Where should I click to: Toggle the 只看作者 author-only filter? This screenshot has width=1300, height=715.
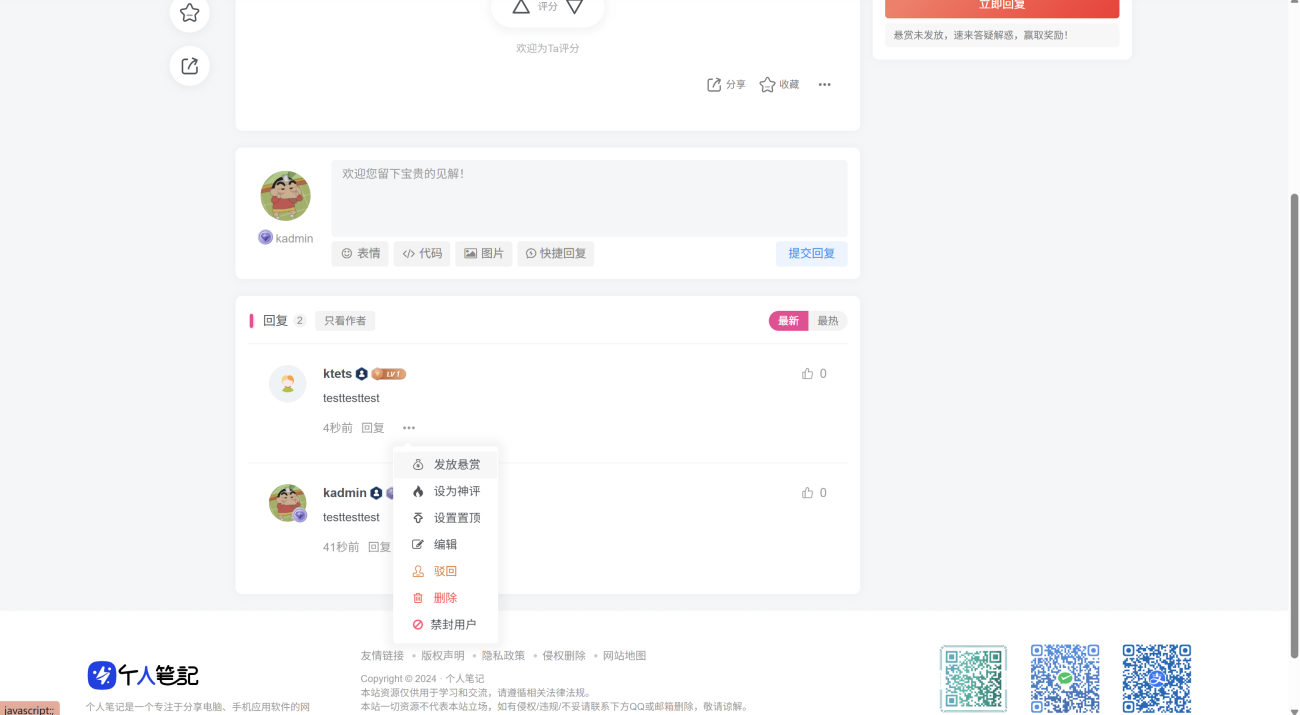pos(345,321)
